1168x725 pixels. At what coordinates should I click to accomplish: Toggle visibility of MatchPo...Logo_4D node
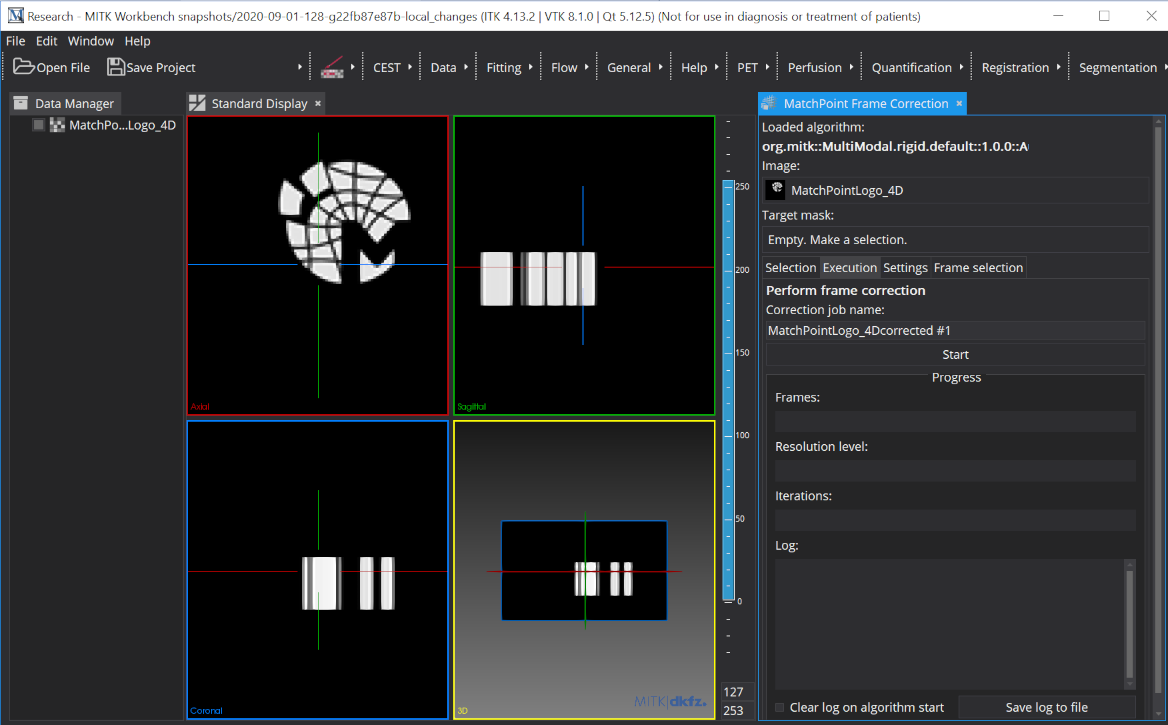pos(38,125)
